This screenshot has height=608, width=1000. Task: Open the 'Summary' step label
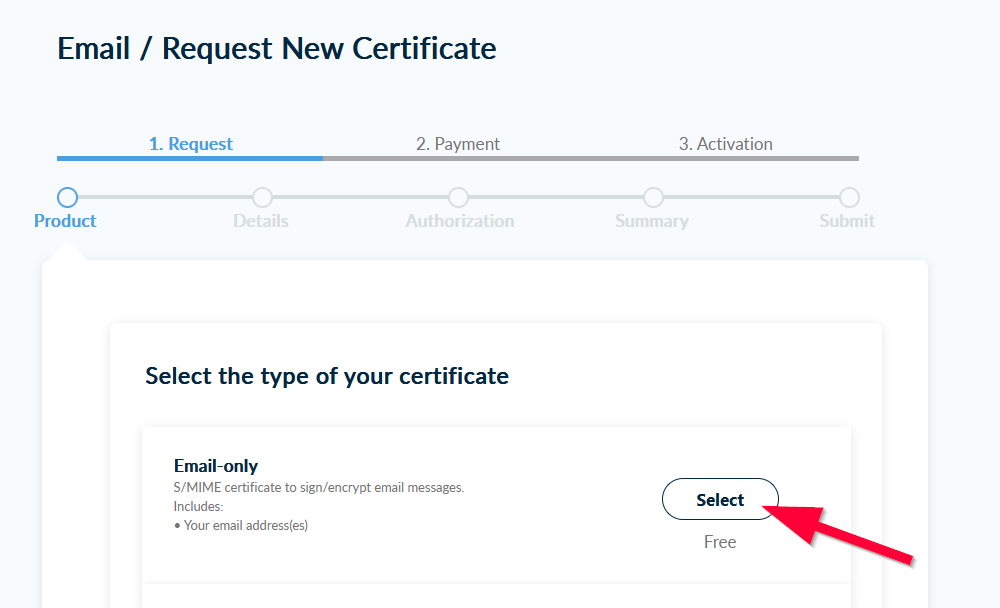pos(652,221)
